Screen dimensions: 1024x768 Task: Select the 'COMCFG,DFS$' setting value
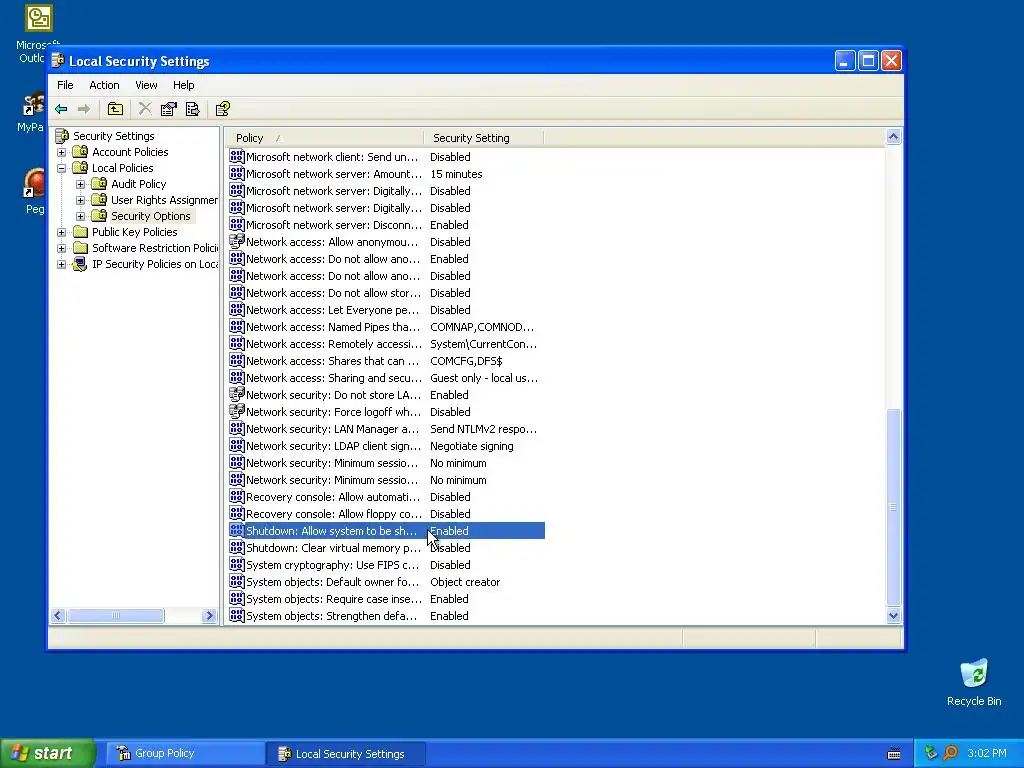(466, 360)
